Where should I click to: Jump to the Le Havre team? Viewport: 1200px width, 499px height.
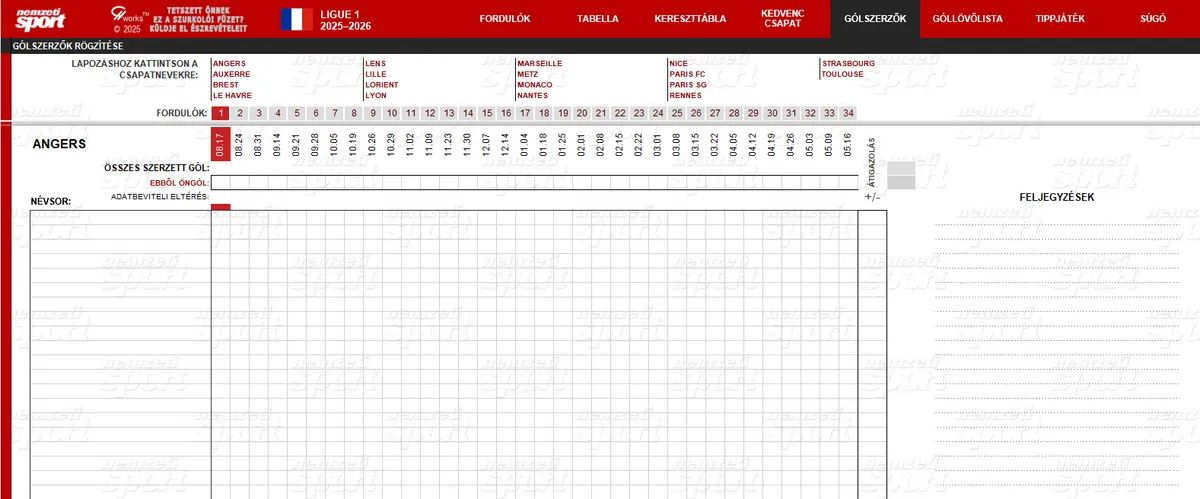[x=233, y=96]
